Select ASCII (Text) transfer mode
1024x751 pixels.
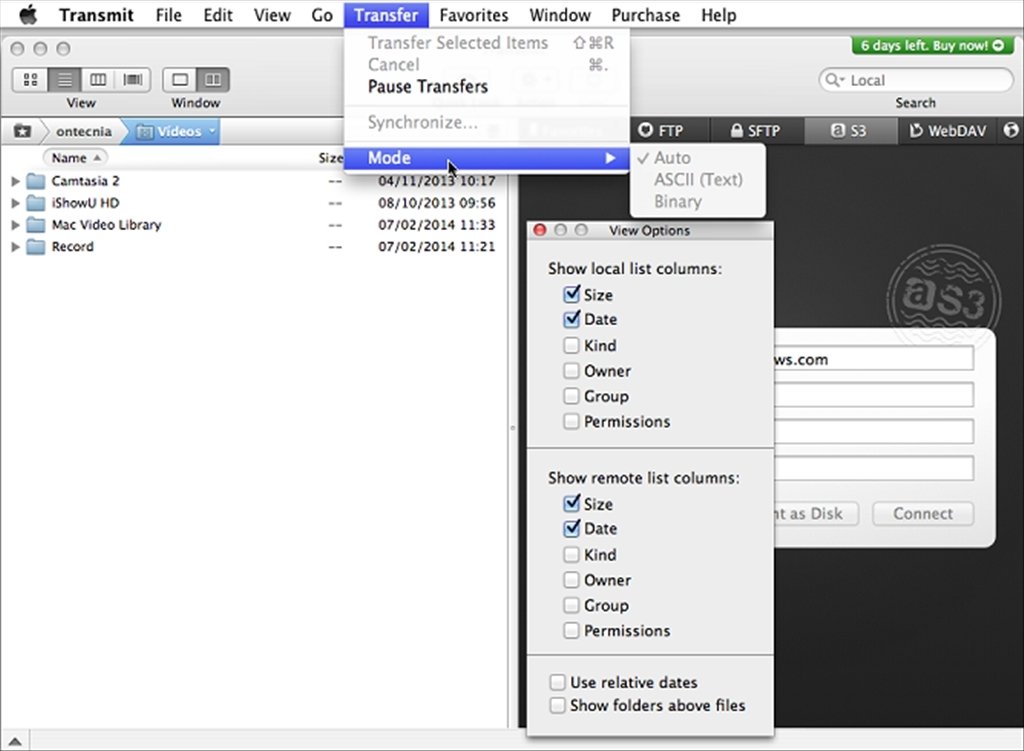pos(697,180)
